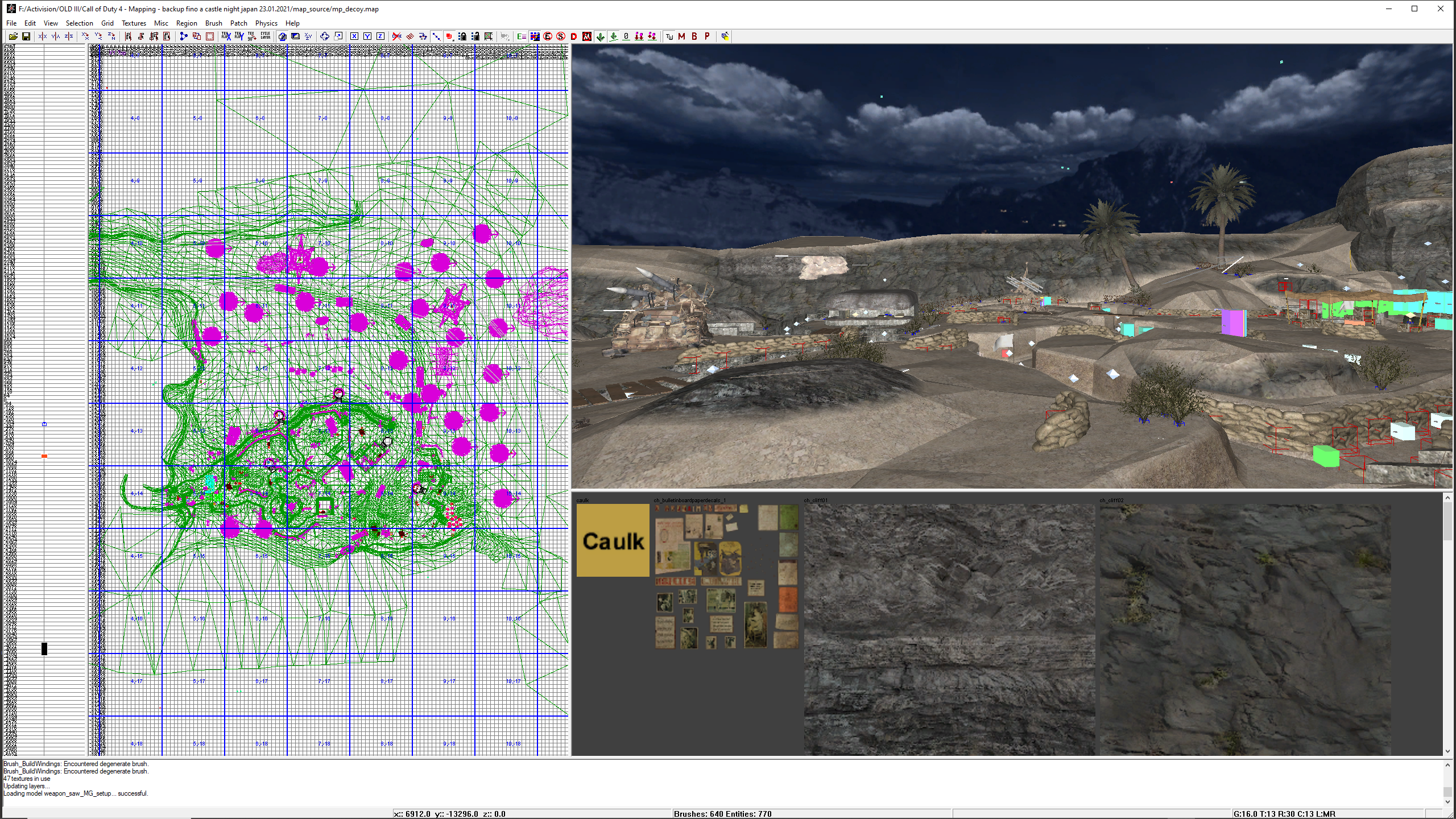This screenshot has width=1456, height=819.
Task: Rotate selection around Z axis
Action: click(x=111, y=36)
